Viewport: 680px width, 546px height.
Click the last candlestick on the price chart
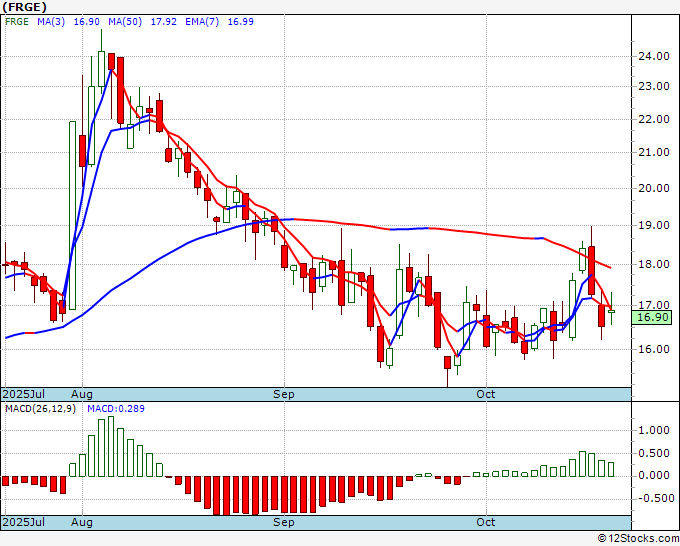click(x=611, y=310)
